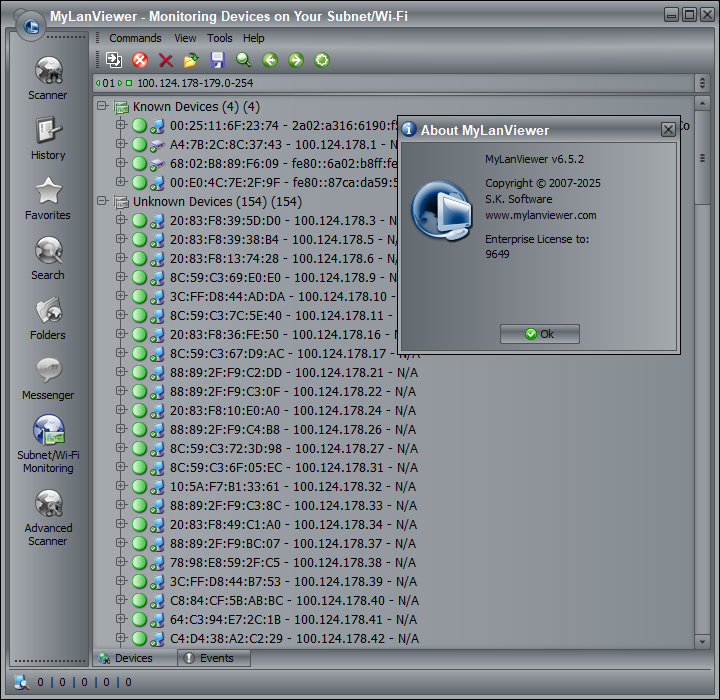Screen dimensions: 720x700
Task: Collapse the Unknown Devices group
Action: [102, 201]
